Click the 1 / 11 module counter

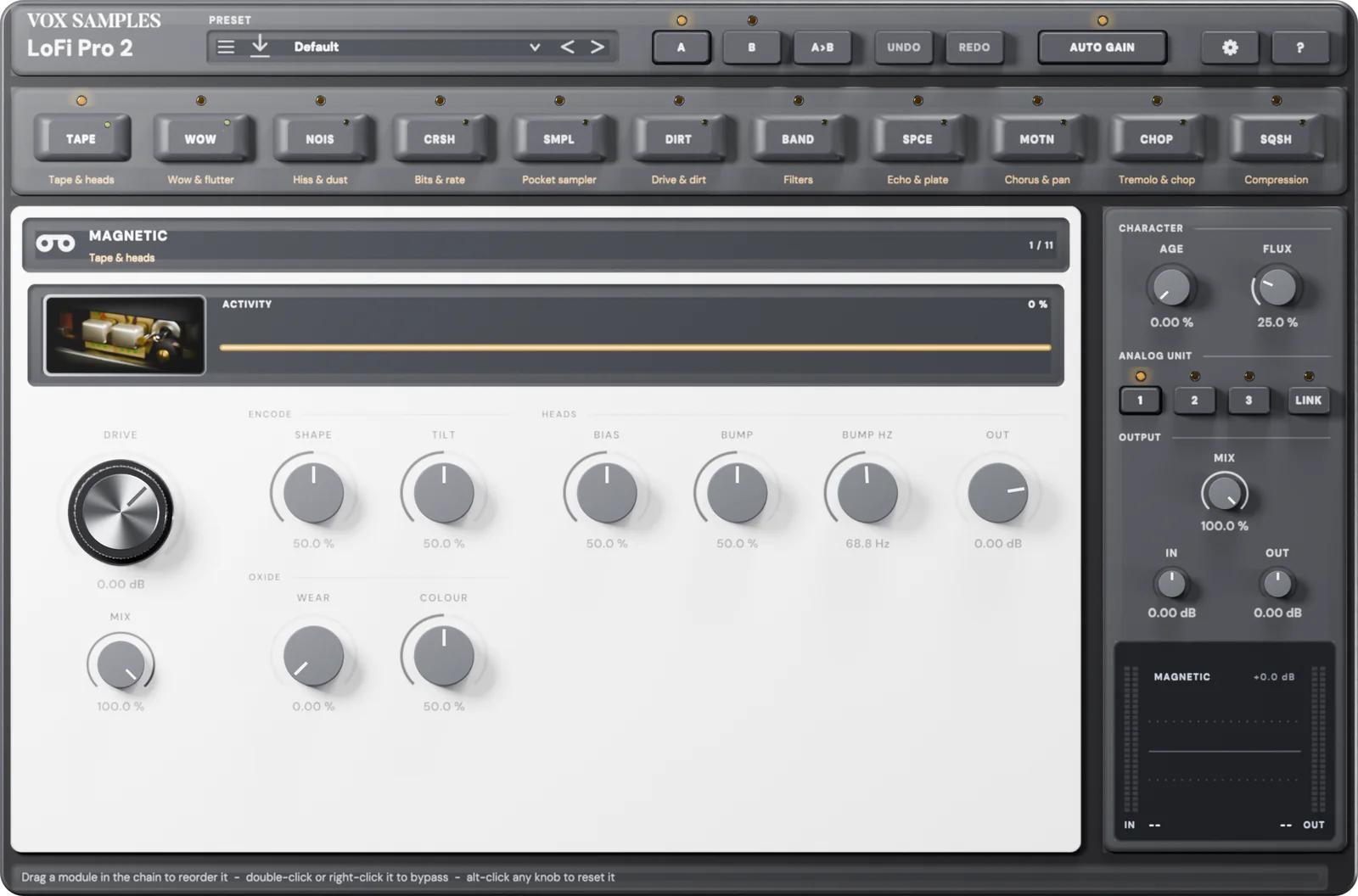(1041, 245)
